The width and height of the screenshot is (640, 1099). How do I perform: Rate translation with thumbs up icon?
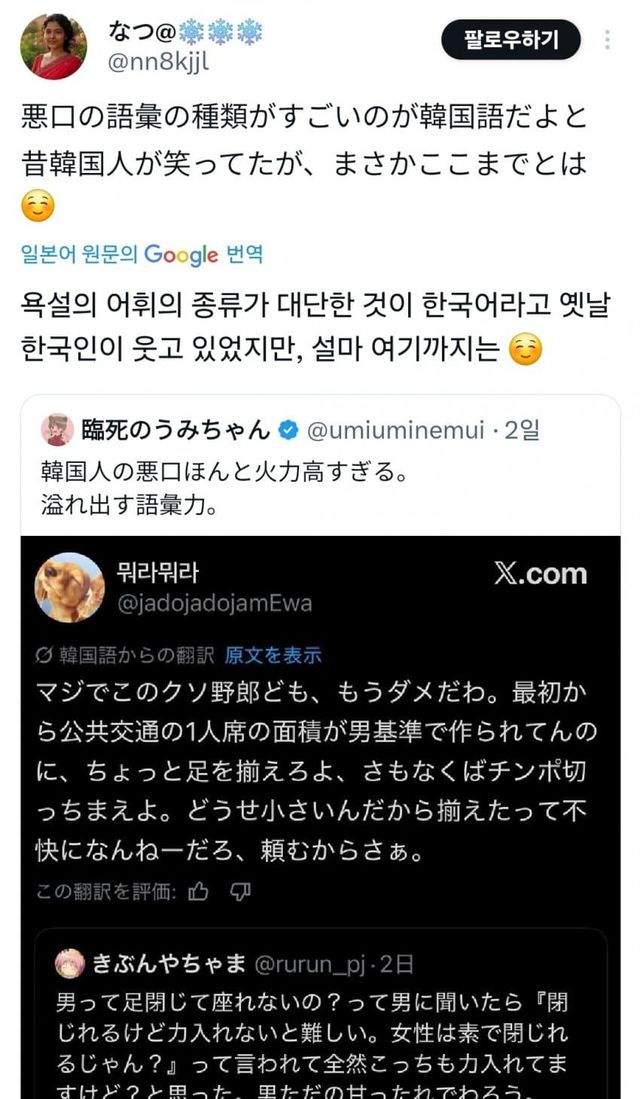[x=198, y=892]
